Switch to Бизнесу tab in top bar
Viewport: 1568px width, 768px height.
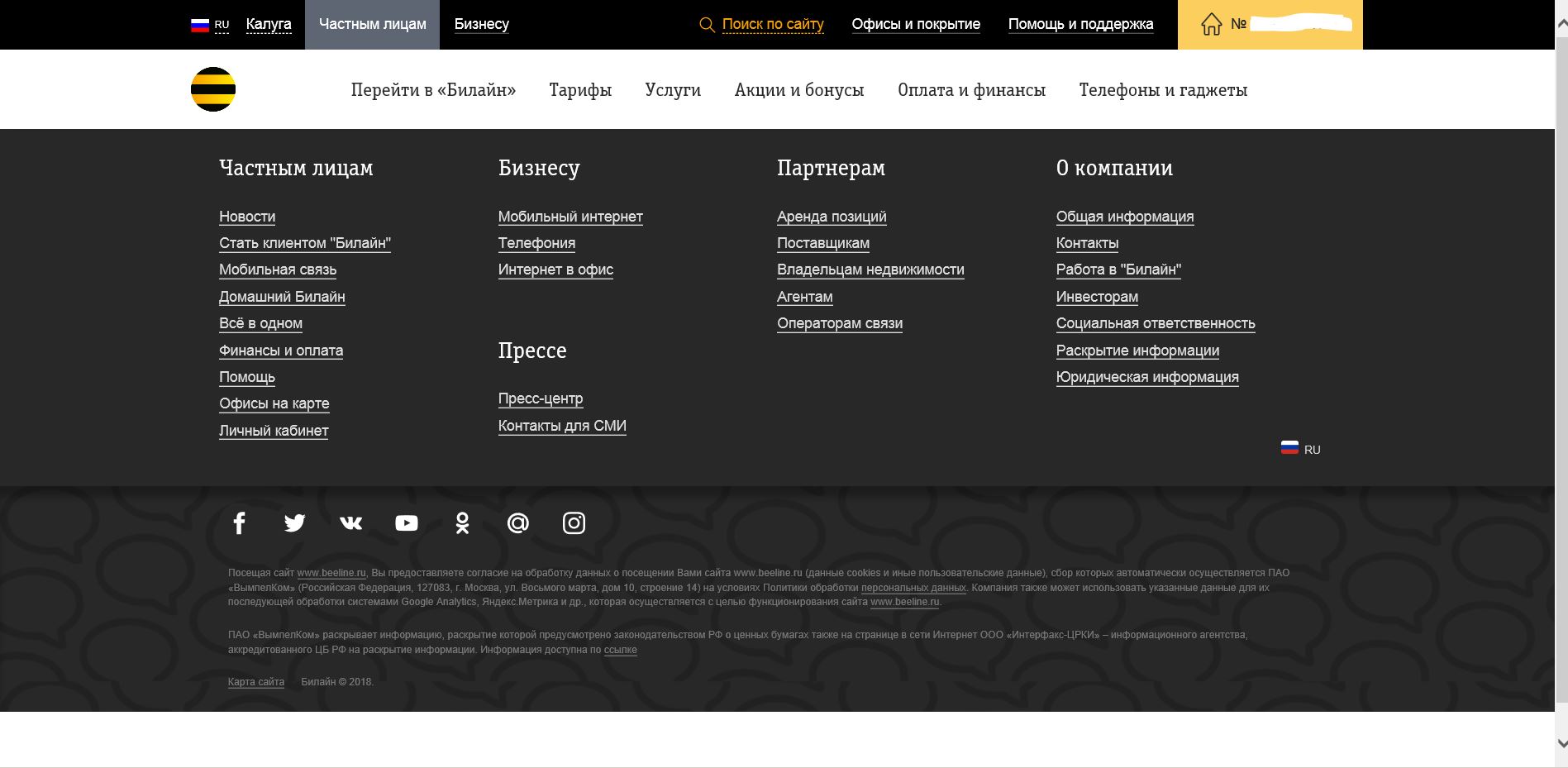pos(482,25)
